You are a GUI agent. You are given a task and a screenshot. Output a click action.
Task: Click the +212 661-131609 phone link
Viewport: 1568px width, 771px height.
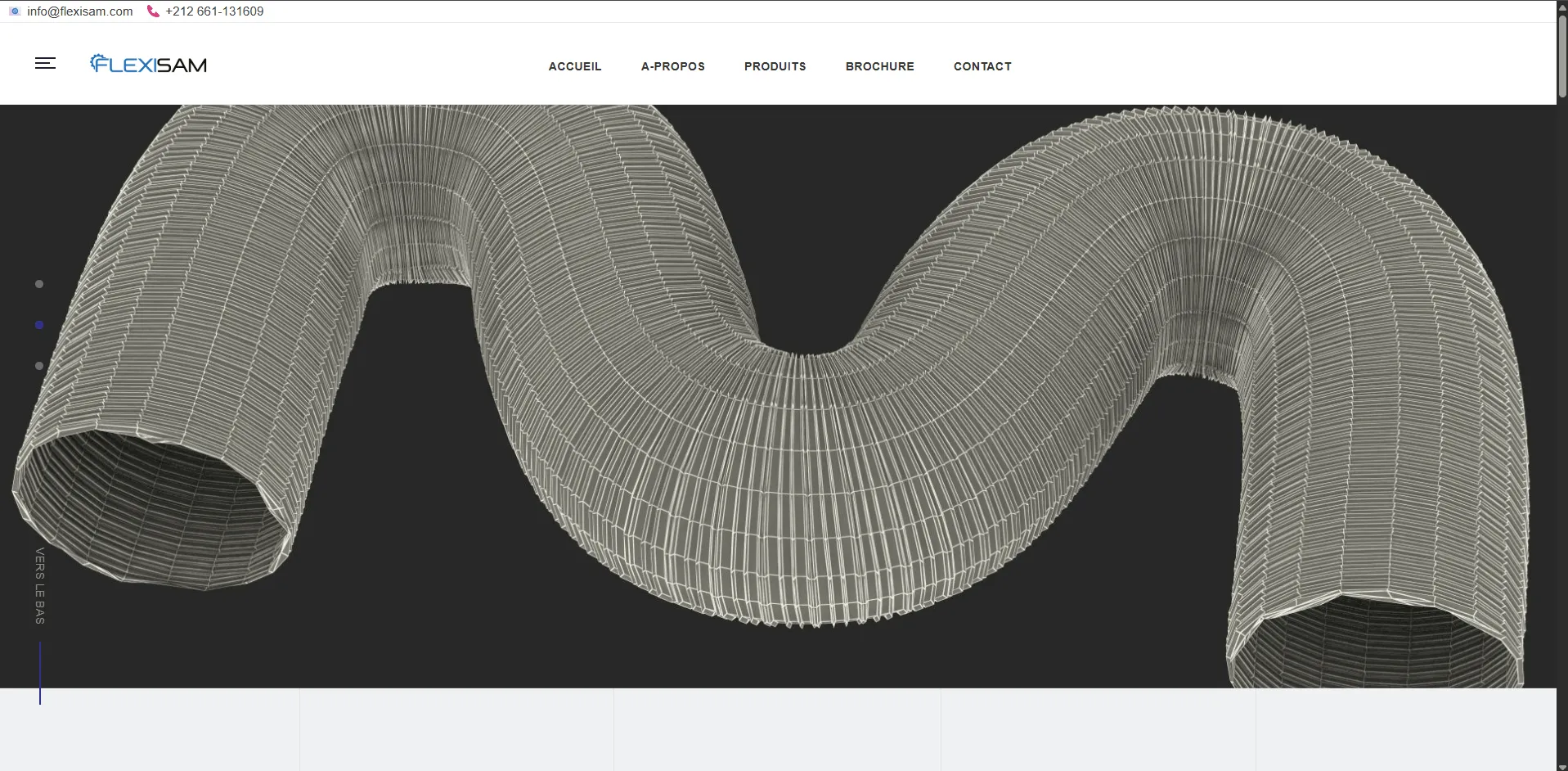(x=213, y=11)
